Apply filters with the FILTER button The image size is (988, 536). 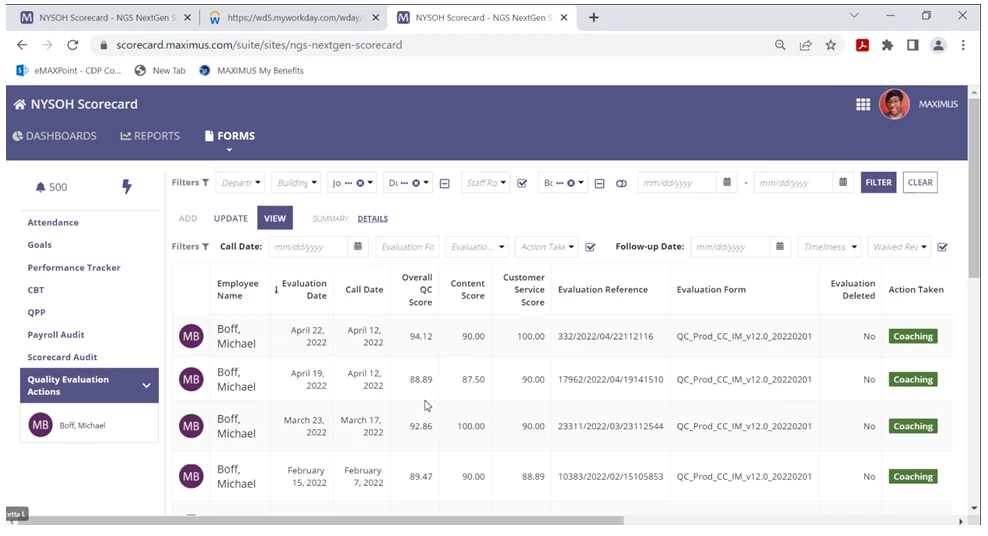(x=878, y=183)
